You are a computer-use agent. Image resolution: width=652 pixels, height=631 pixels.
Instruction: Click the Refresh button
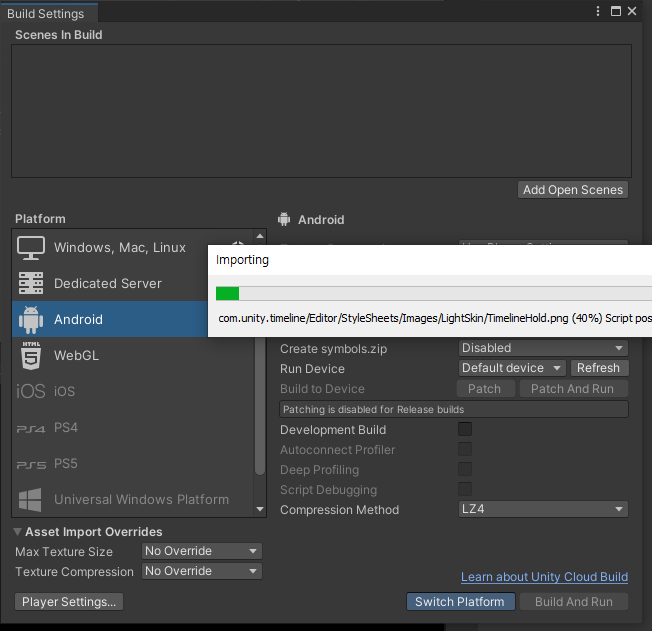[599, 368]
